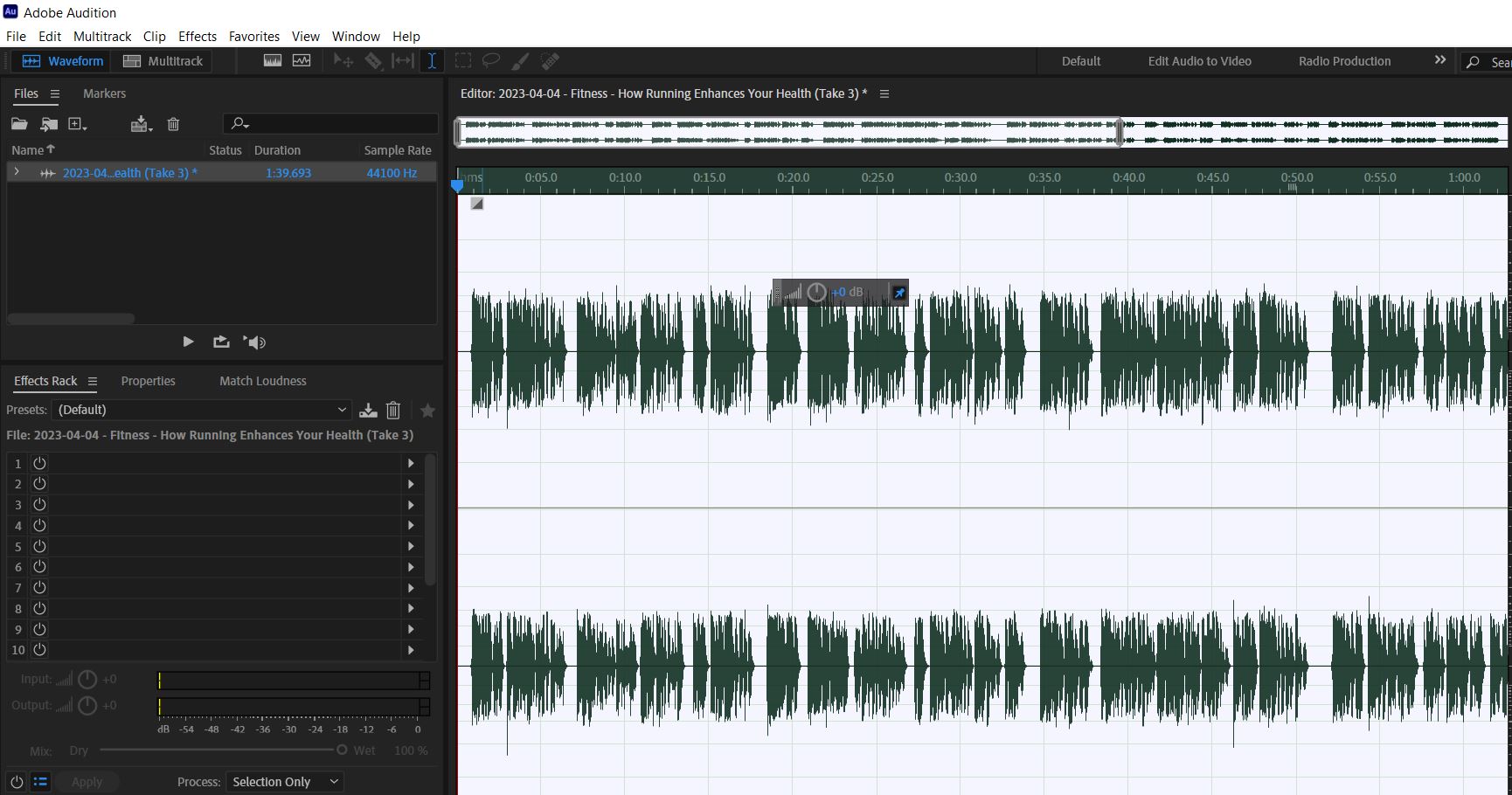1512x795 pixels.
Task: Toggle power for effect slot 2
Action: 39,484
